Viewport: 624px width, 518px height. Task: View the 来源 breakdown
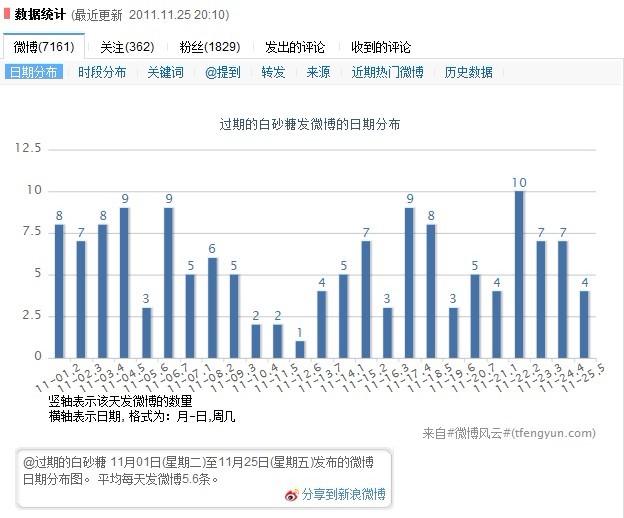click(x=318, y=72)
